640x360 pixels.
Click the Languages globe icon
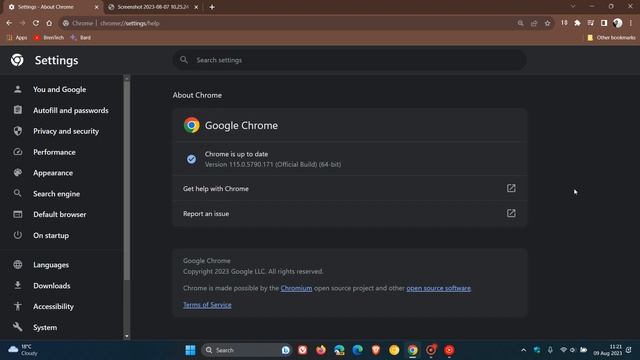tap(18, 264)
